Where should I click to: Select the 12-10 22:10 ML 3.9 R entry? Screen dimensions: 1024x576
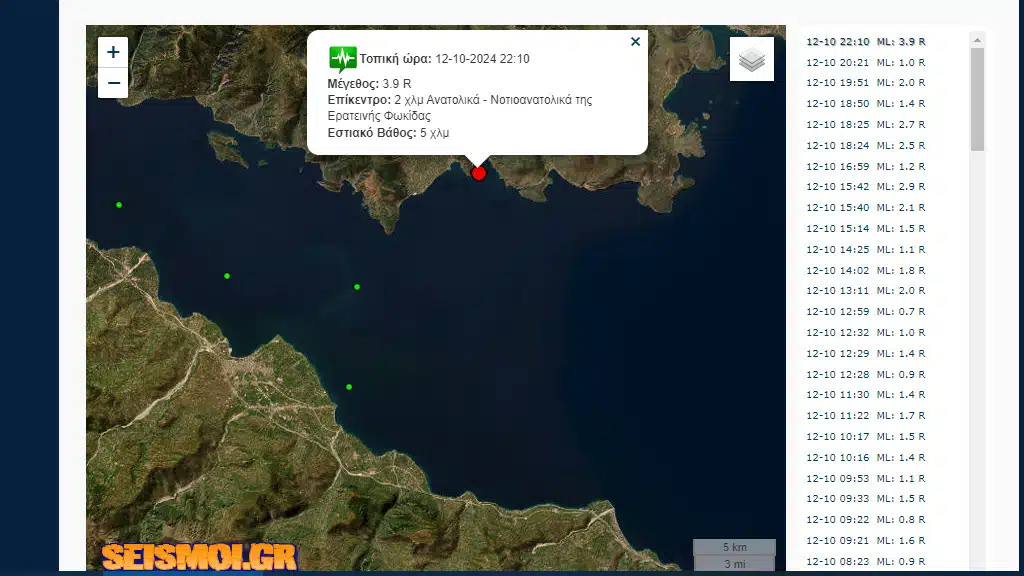pyautogui.click(x=865, y=41)
